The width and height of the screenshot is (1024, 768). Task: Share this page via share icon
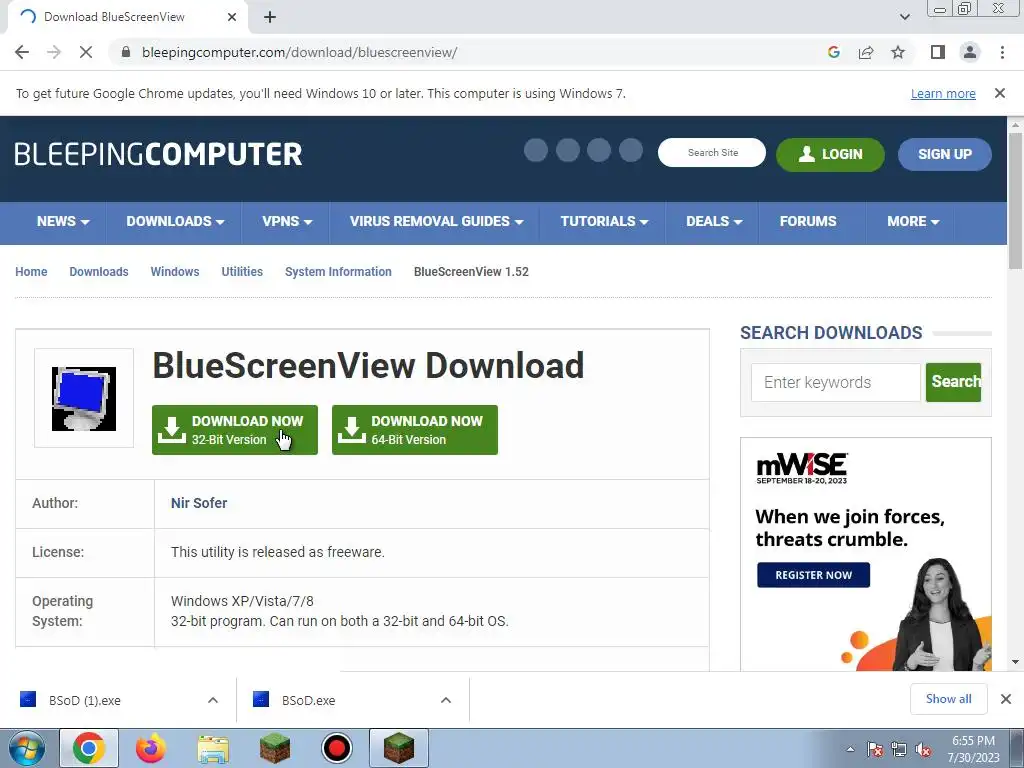[866, 52]
